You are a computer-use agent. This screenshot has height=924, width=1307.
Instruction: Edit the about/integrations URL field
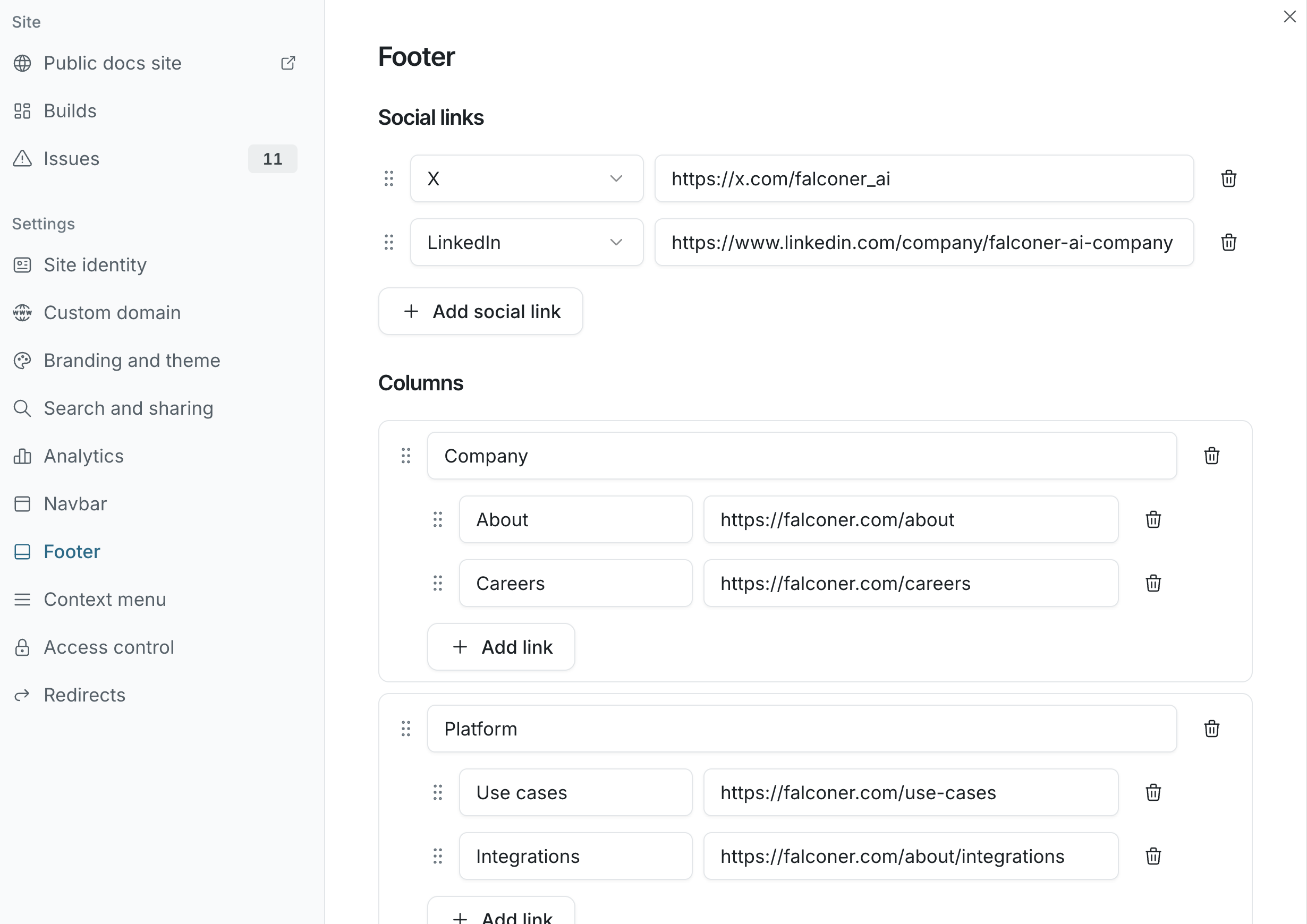911,856
